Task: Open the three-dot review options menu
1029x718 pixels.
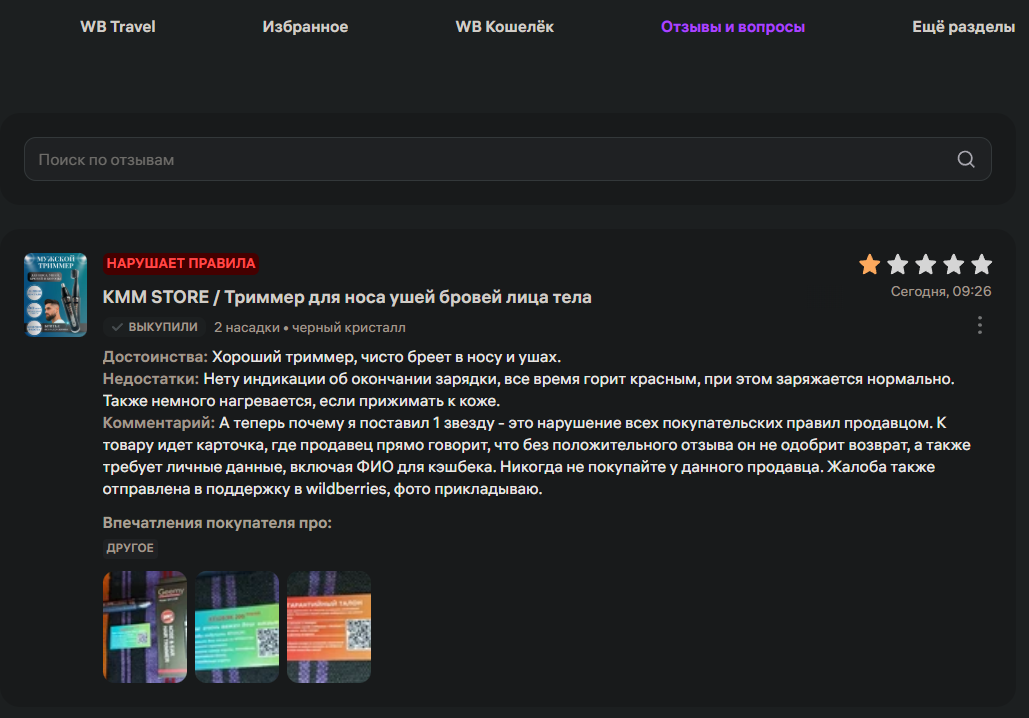Action: [x=980, y=326]
